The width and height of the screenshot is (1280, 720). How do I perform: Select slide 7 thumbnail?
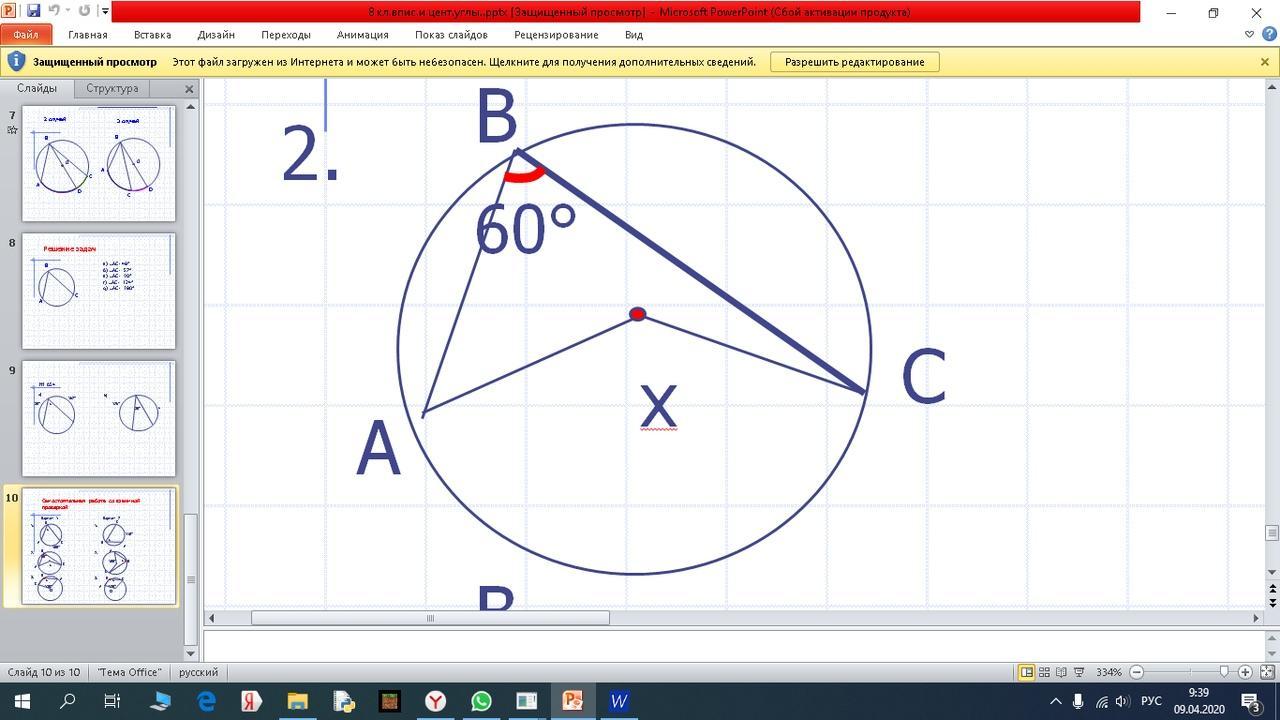[x=99, y=163]
